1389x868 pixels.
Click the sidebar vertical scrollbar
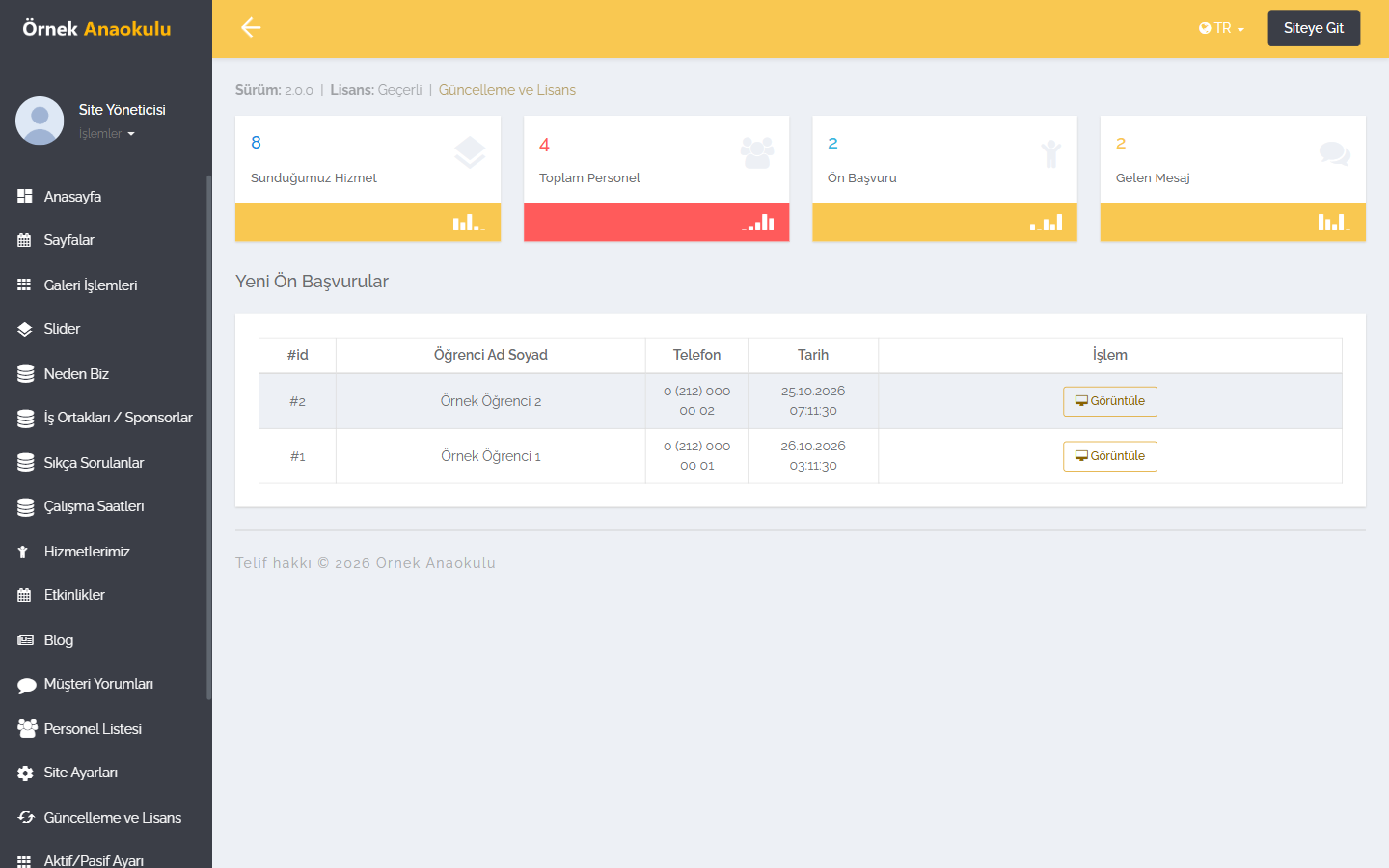coord(208,437)
